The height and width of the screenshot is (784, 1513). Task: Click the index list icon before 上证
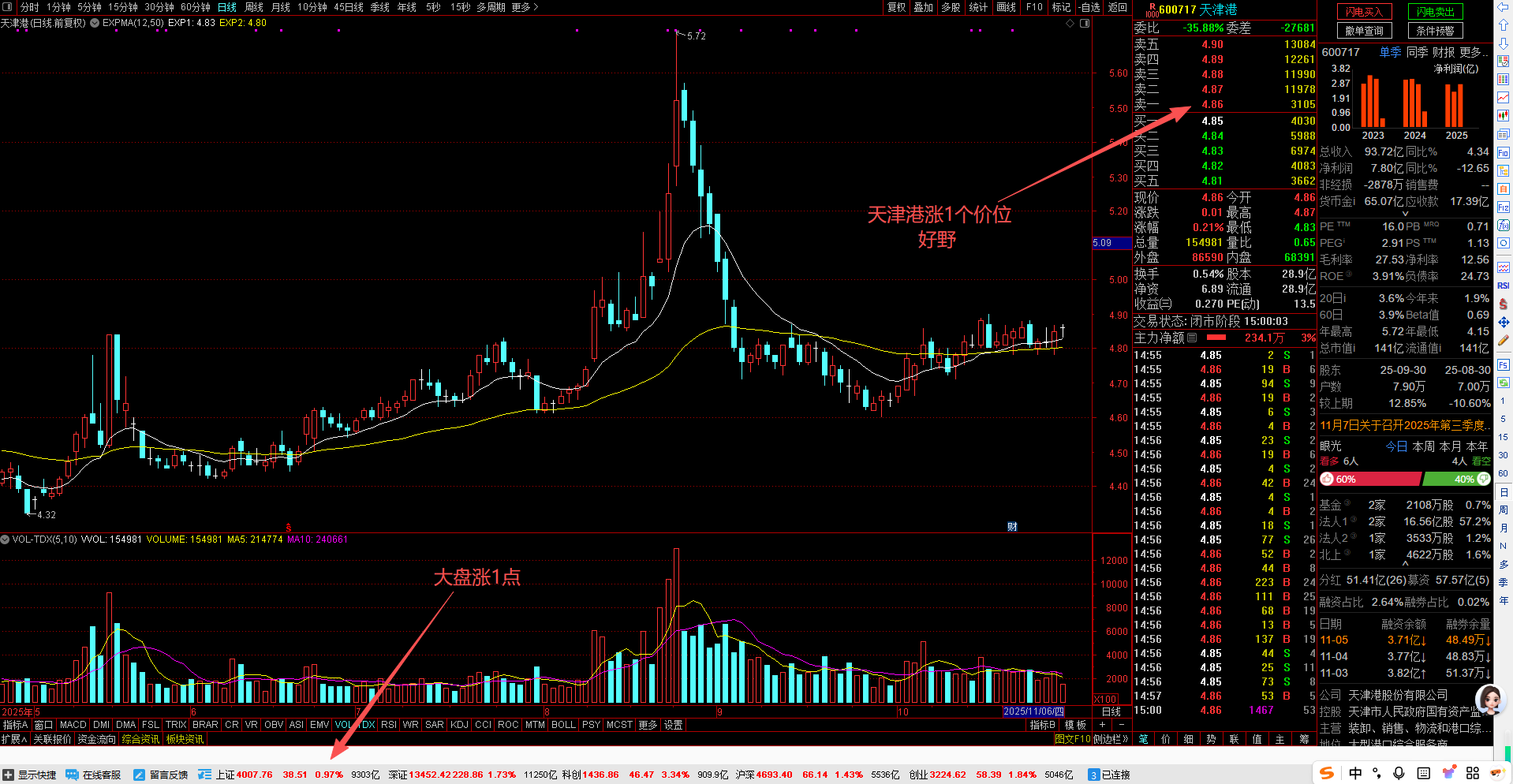coord(205,775)
